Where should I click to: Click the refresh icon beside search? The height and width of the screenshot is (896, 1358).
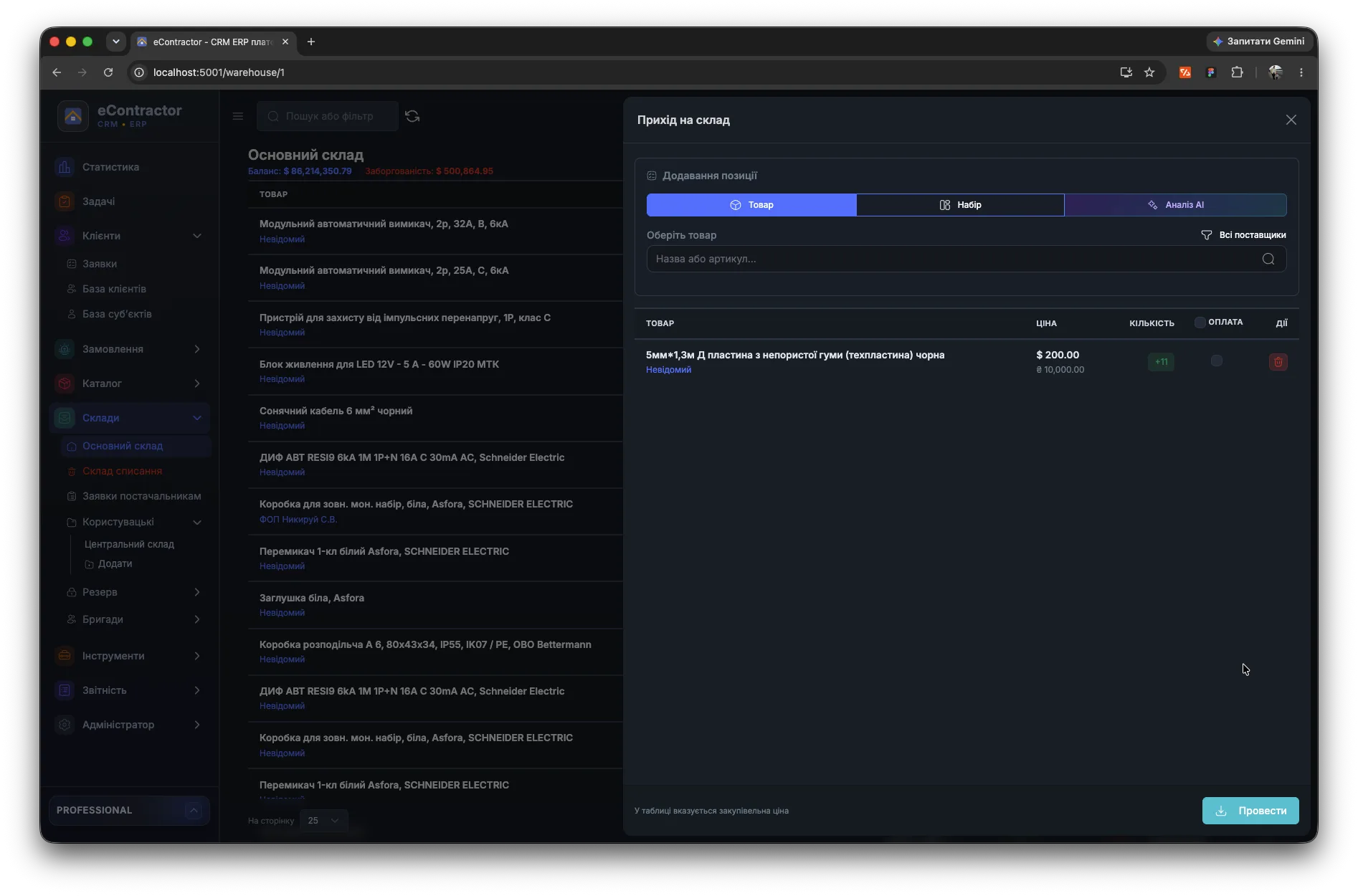(x=412, y=116)
